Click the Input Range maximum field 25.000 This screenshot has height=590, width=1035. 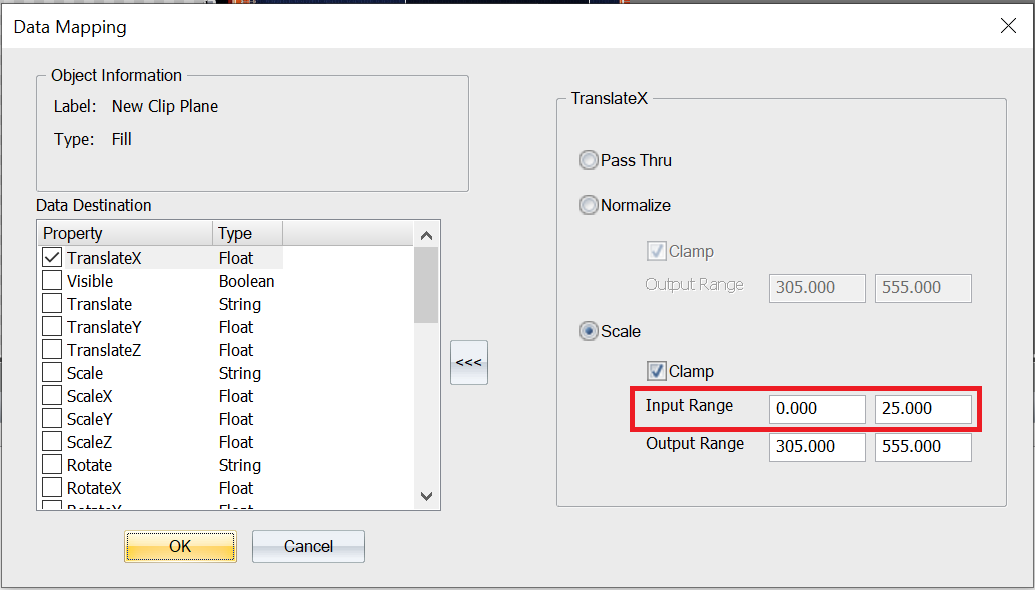(922, 409)
